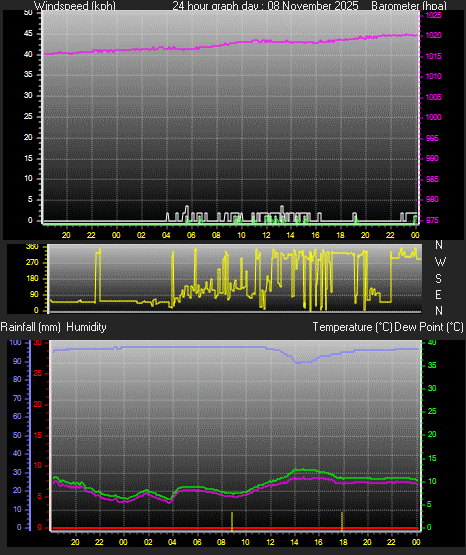
Task: Select the 360 degree wind direction label
Action: [x=32, y=247]
